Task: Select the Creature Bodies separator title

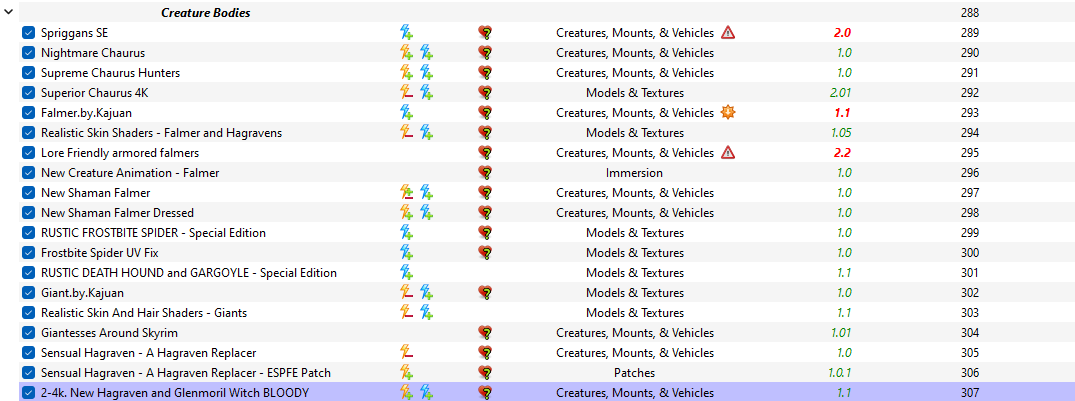Action: click(x=206, y=12)
